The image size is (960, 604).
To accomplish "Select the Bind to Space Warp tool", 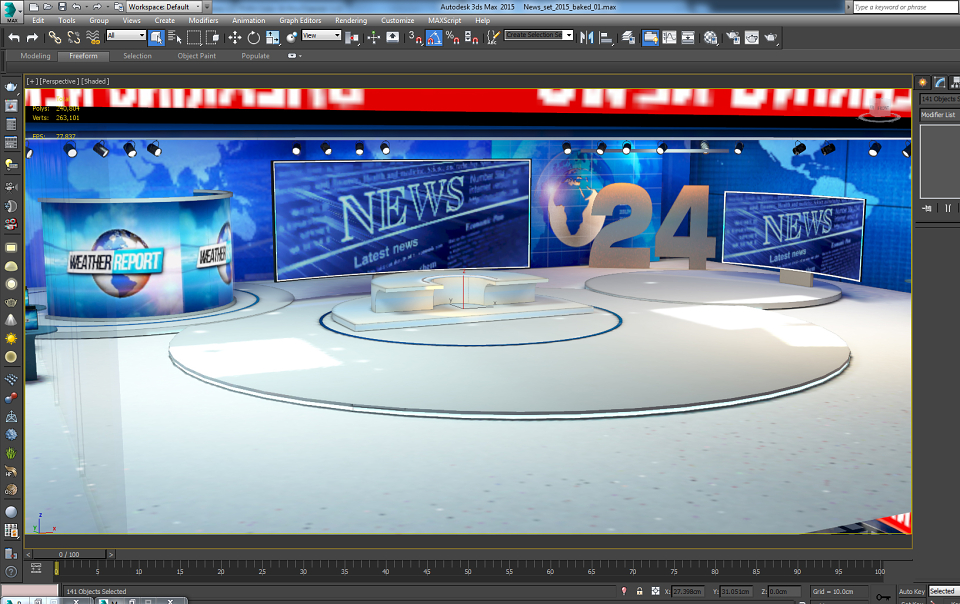I will 92,38.
